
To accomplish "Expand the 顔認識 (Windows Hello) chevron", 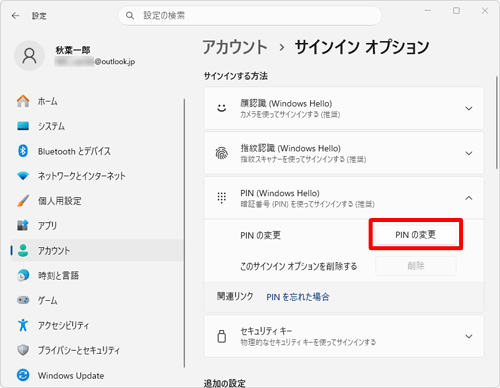I will 469,108.
